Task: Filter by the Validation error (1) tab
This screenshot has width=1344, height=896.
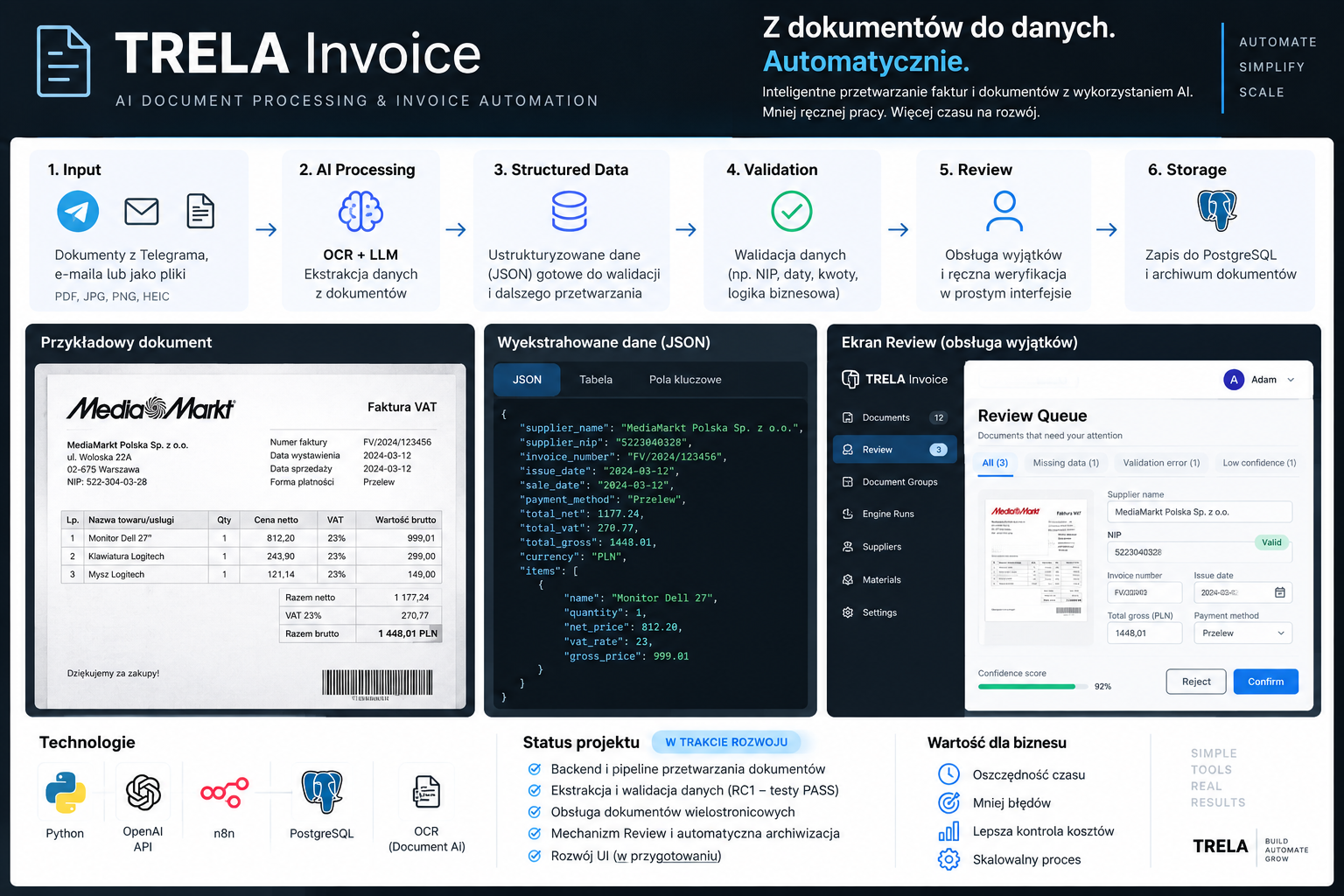Action: pyautogui.click(x=1161, y=463)
